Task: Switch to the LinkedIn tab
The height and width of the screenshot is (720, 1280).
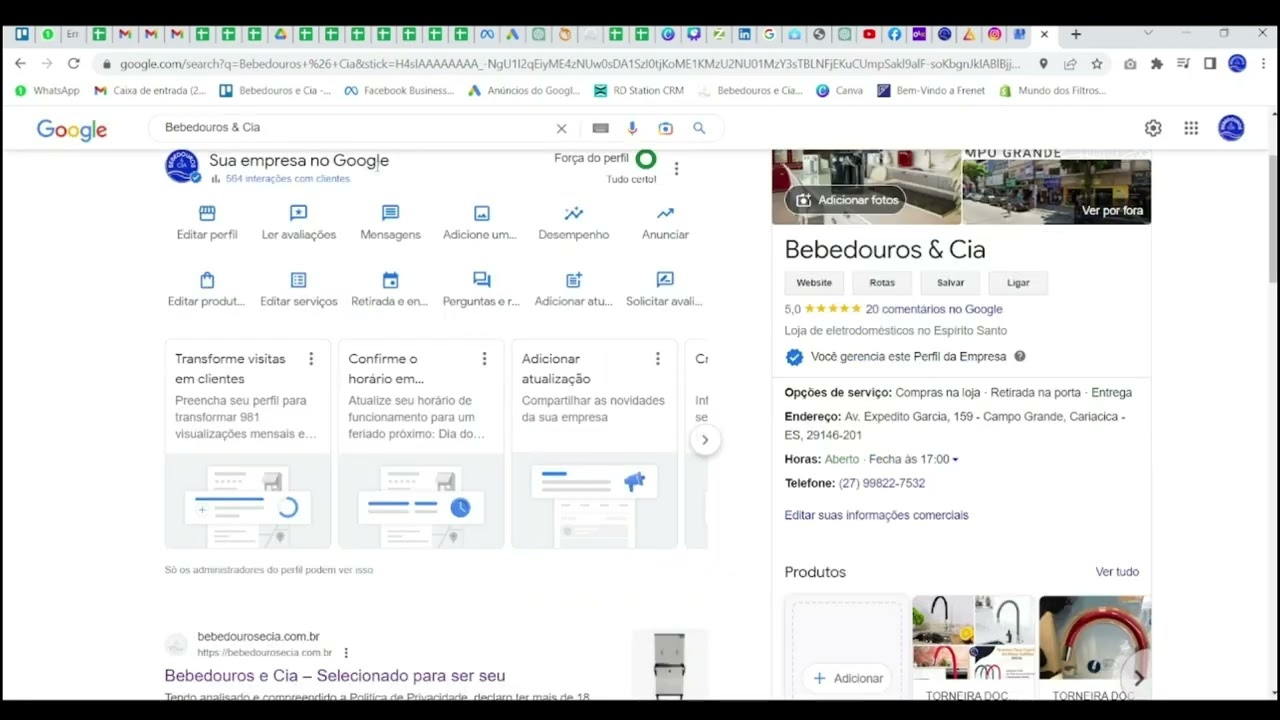Action: tap(744, 34)
